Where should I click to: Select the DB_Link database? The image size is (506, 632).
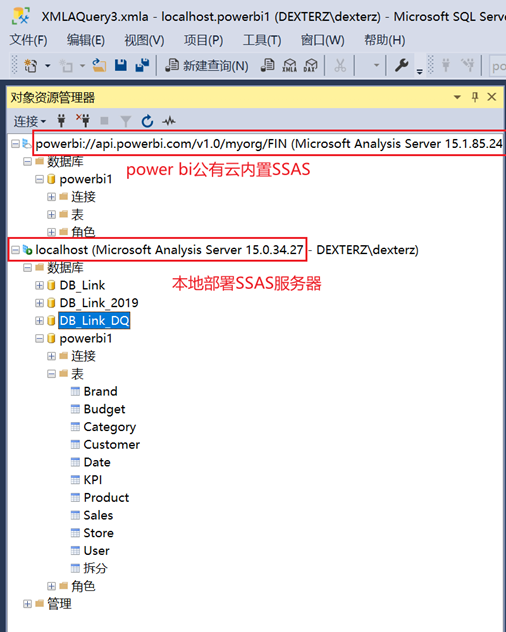point(82,285)
